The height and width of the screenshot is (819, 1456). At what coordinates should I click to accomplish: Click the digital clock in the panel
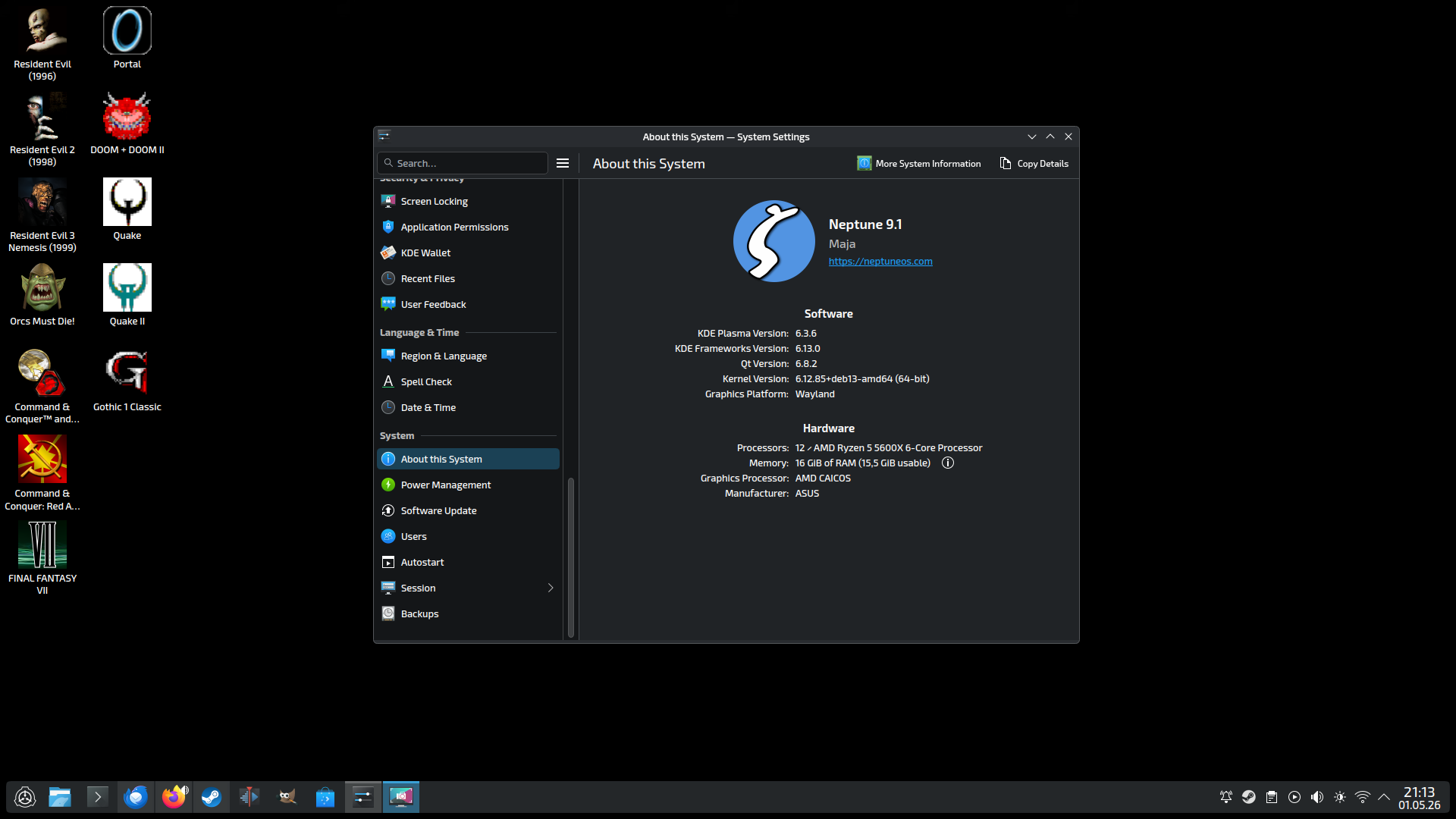tap(1420, 798)
